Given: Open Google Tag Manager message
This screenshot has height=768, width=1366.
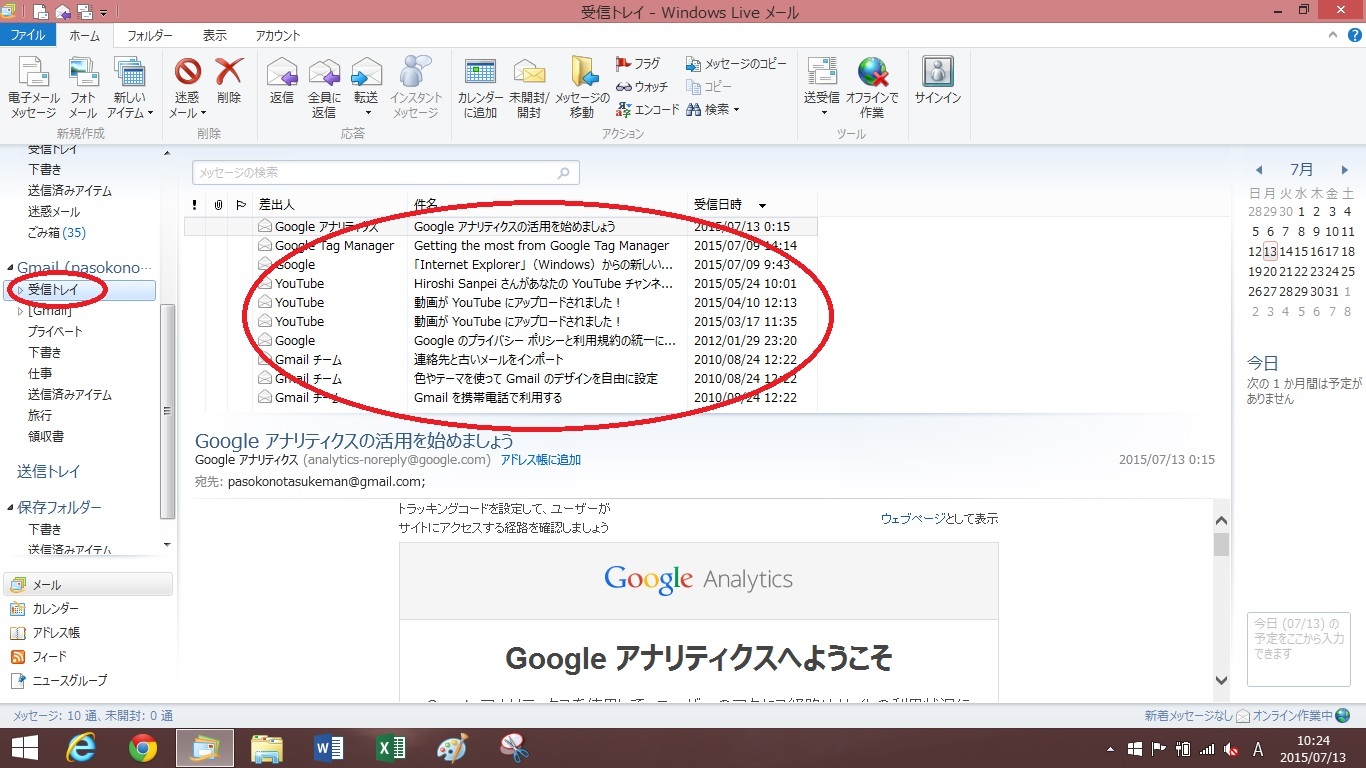Looking at the screenshot, I should pyautogui.click(x=500, y=246).
